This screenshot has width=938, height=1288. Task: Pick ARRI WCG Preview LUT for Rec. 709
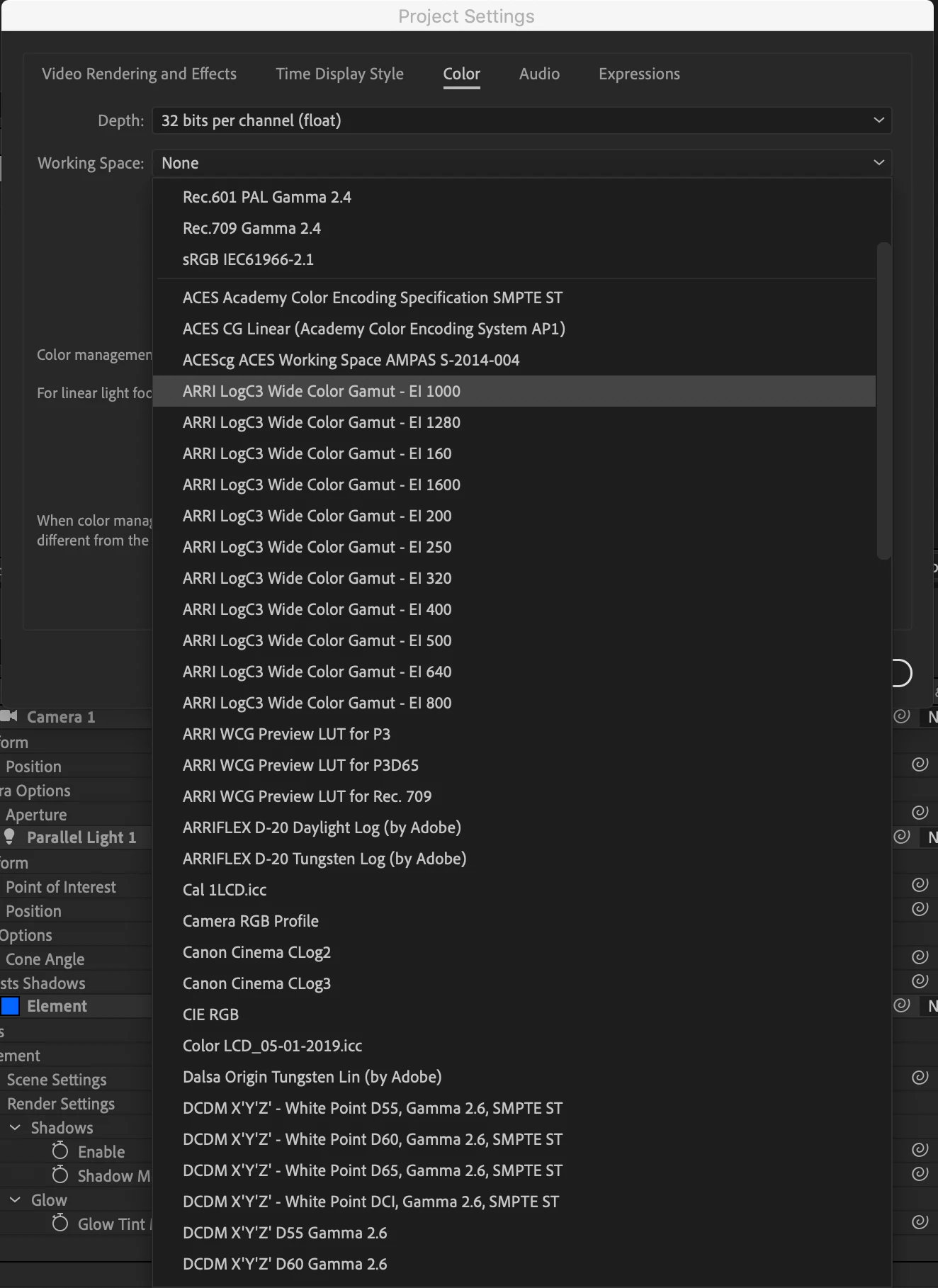tap(514, 796)
